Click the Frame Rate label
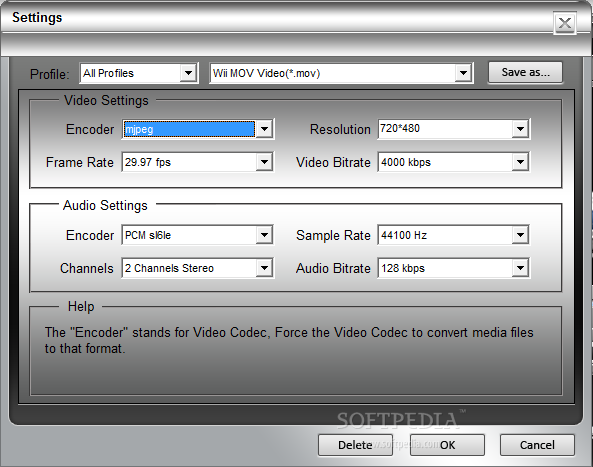The image size is (593, 467). pyautogui.click(x=79, y=162)
